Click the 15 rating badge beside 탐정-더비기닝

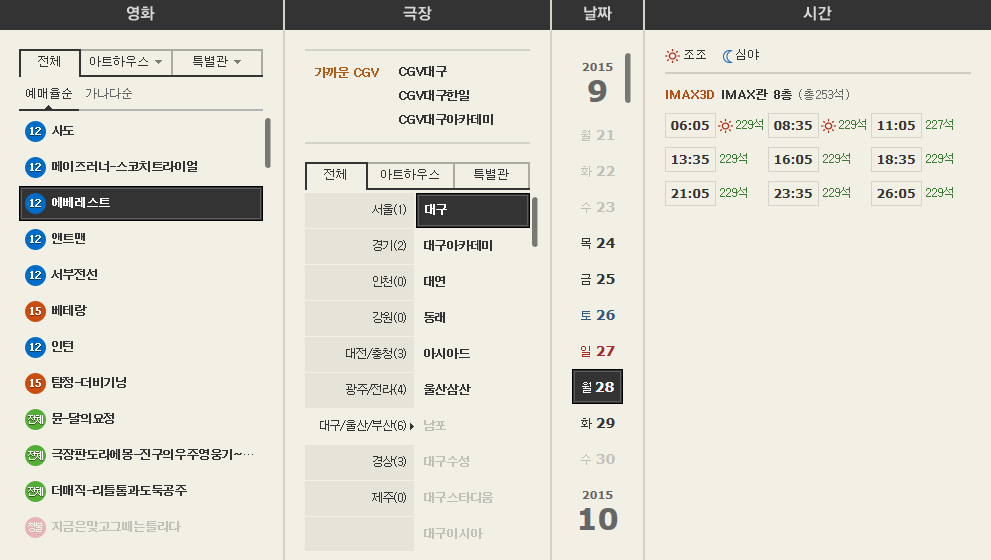pos(35,383)
